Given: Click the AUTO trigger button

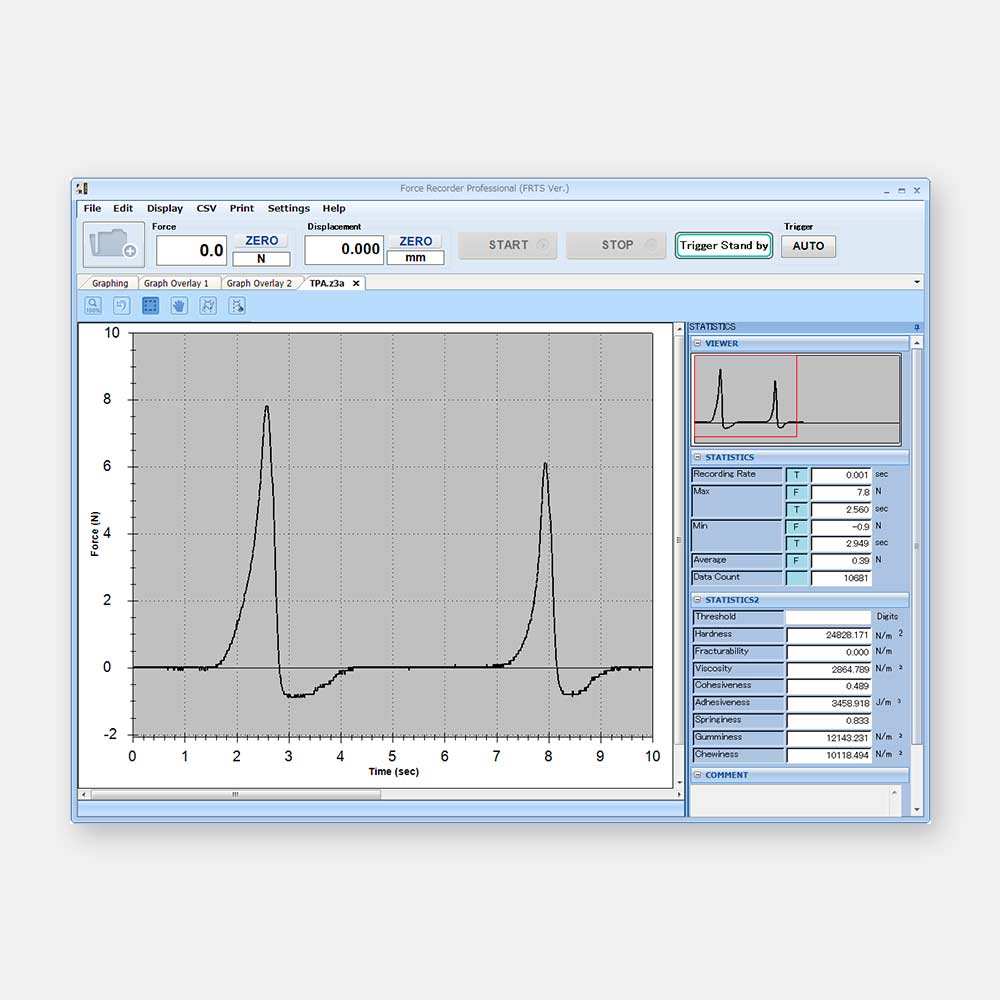Looking at the screenshot, I should 808,246.
